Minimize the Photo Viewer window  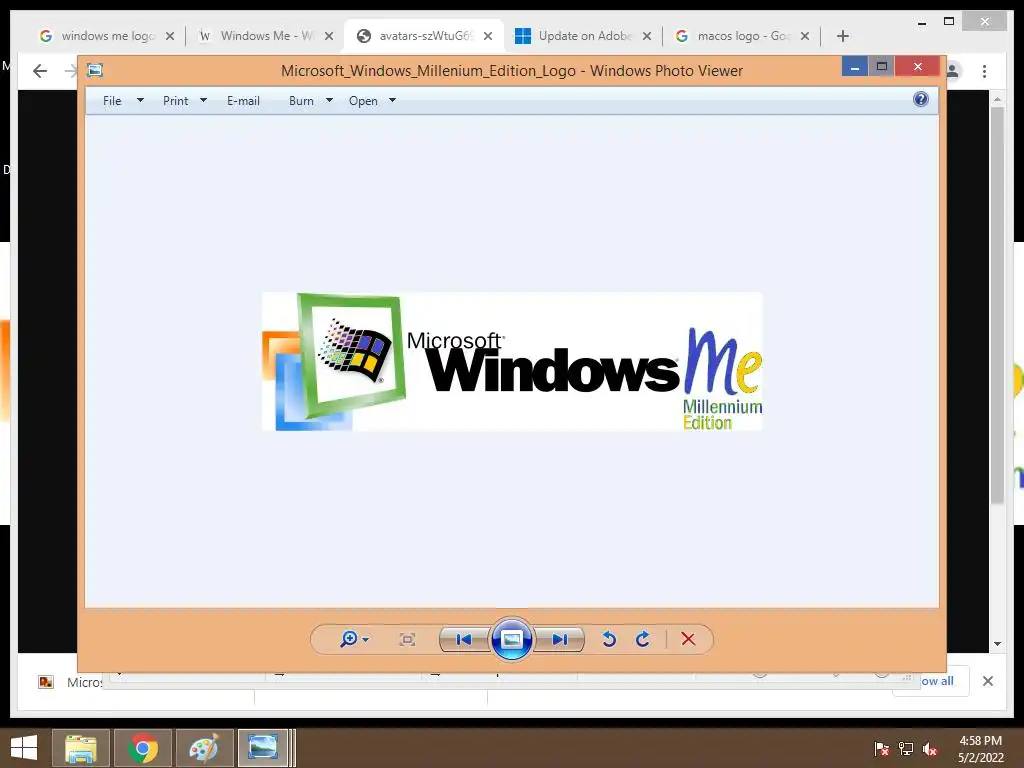pyautogui.click(x=854, y=66)
